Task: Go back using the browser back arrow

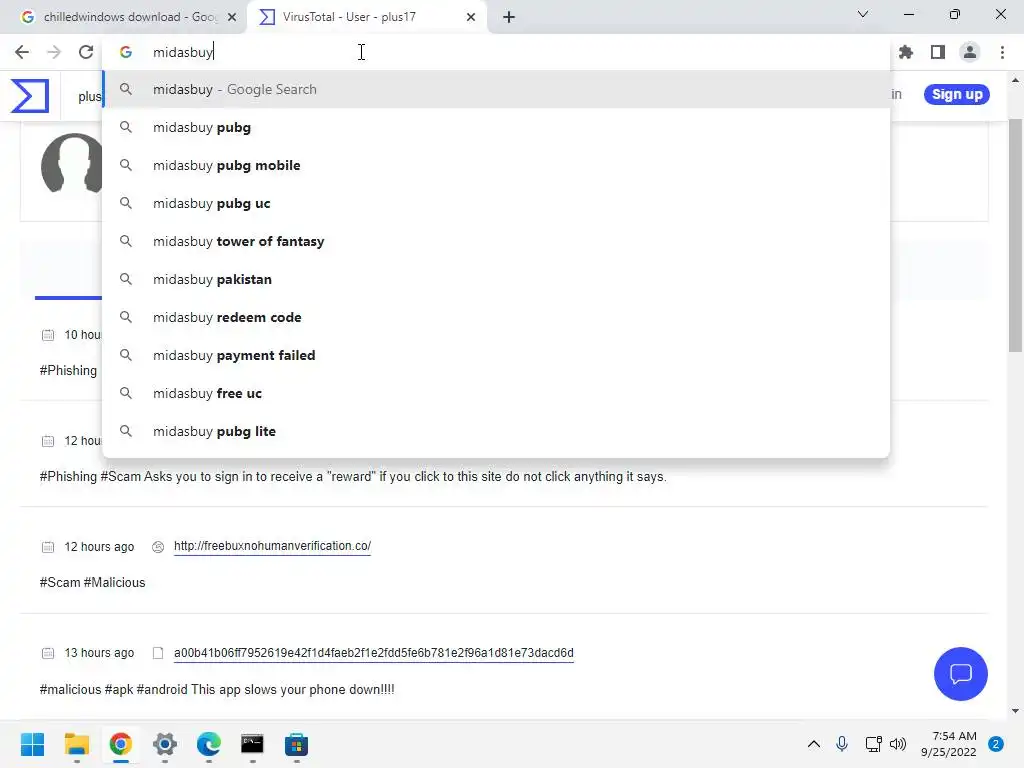Action: tap(22, 52)
